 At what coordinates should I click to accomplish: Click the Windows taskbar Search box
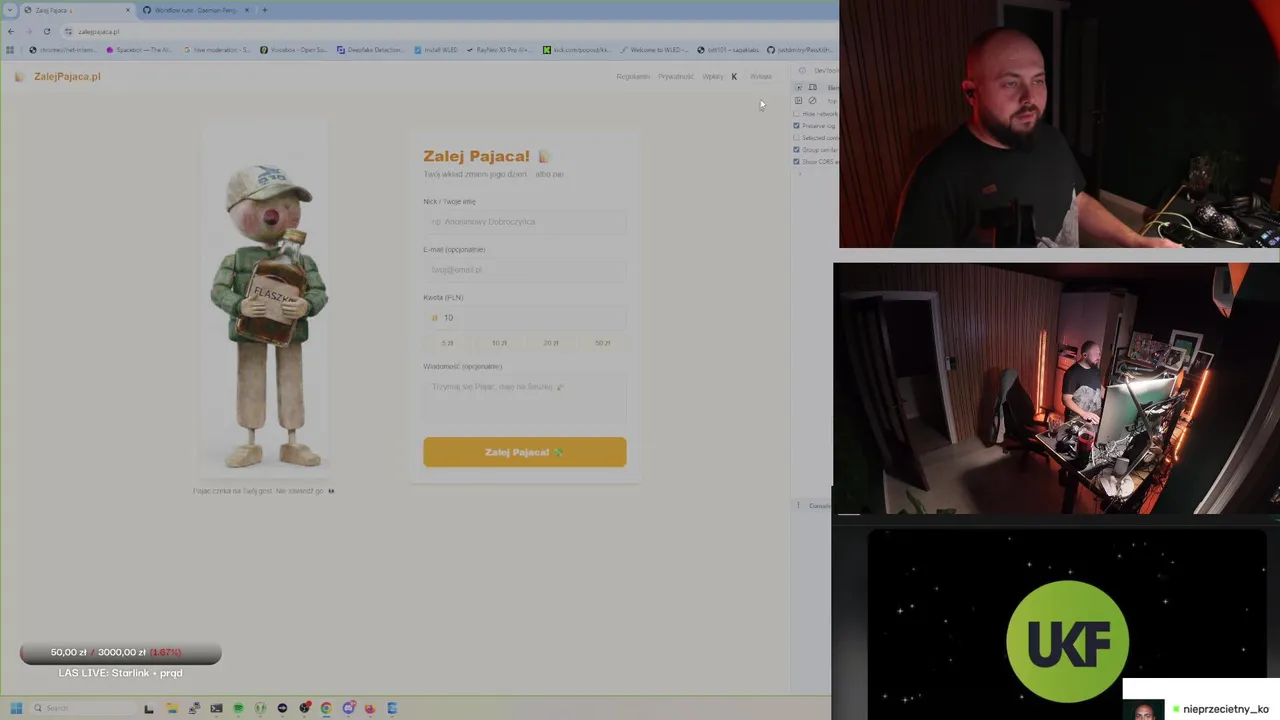(x=82, y=708)
